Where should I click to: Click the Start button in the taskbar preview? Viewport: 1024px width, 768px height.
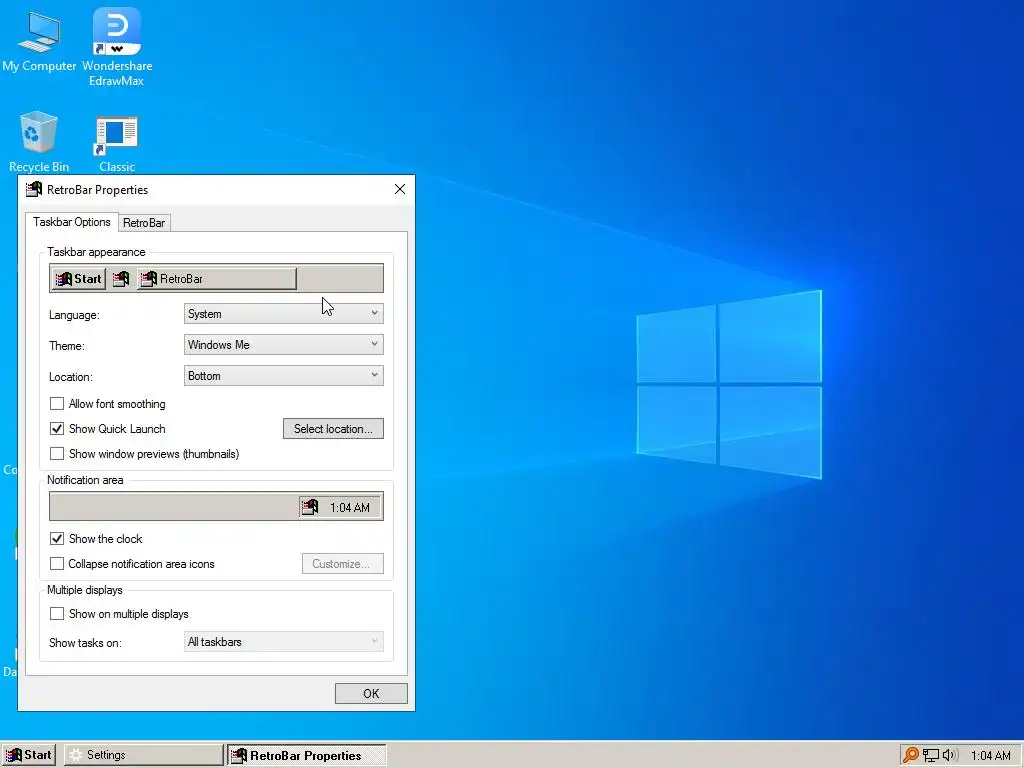(78, 279)
